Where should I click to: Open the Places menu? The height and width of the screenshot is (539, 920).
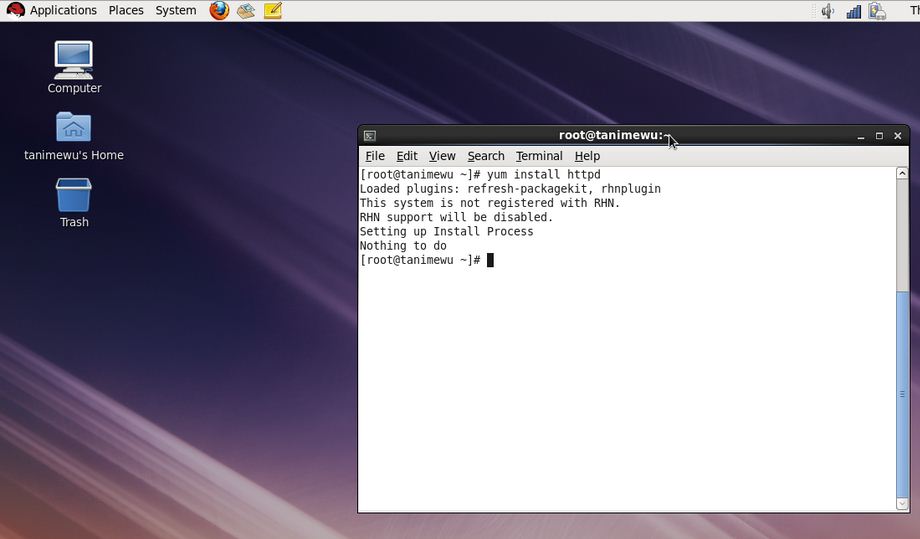click(126, 11)
